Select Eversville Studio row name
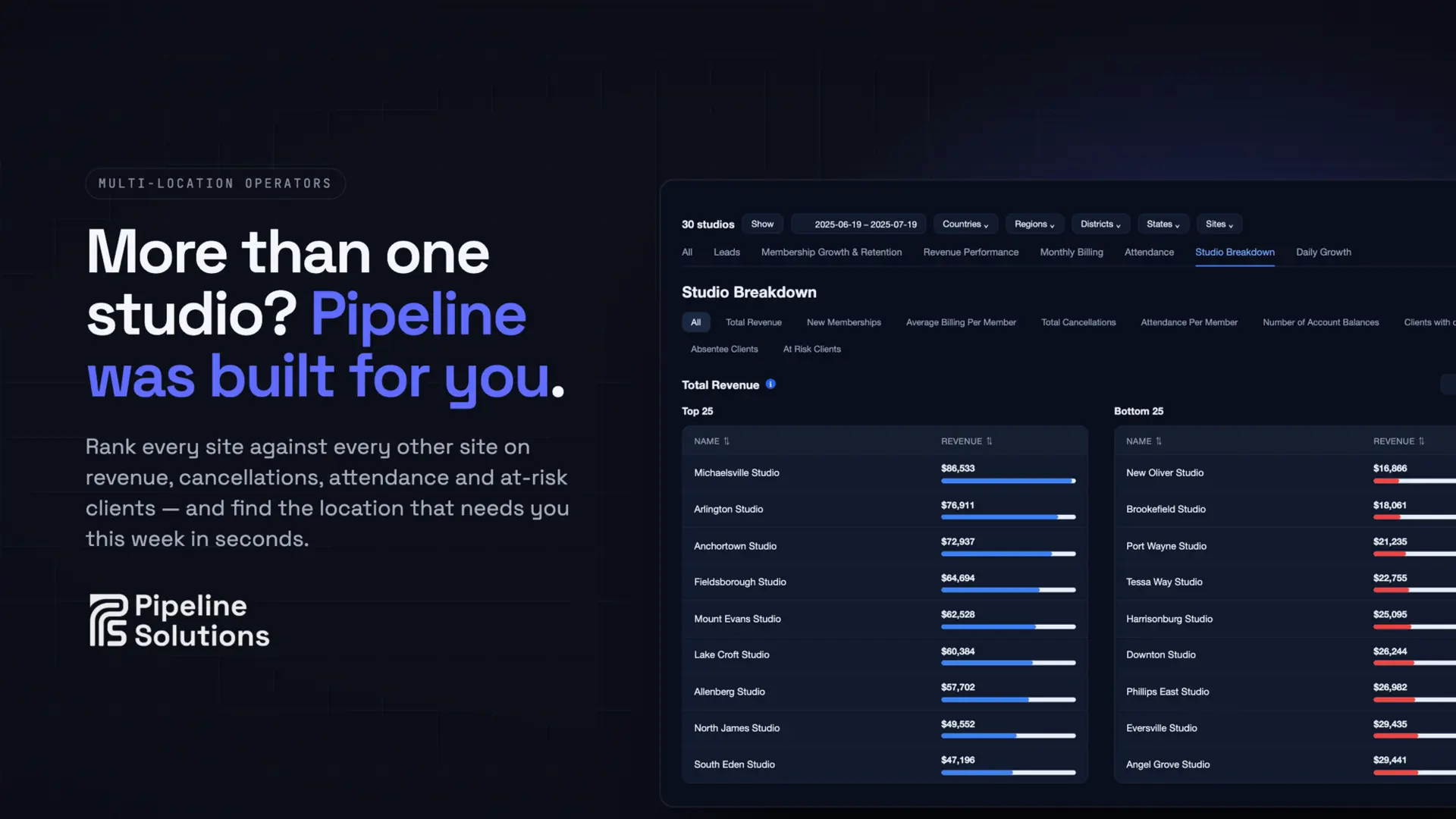Image resolution: width=1456 pixels, height=819 pixels. click(x=1162, y=728)
